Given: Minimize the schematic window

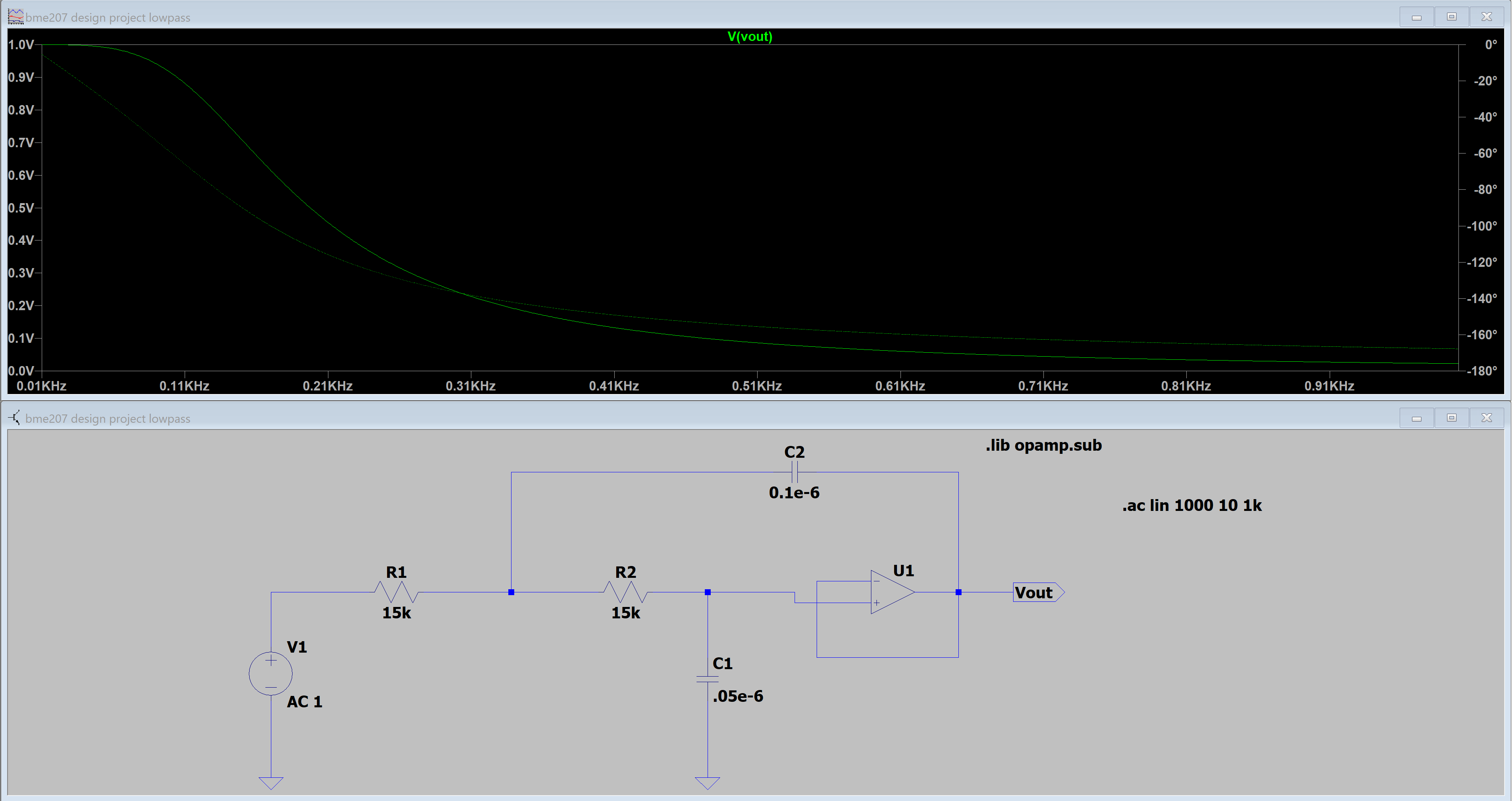Looking at the screenshot, I should pyautogui.click(x=1416, y=418).
